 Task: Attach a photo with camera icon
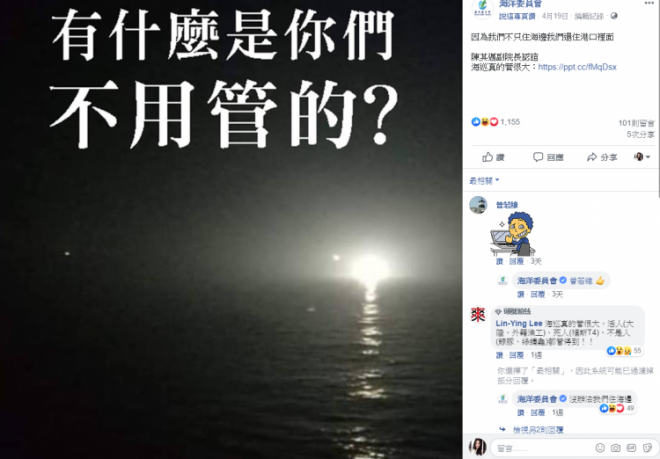click(615, 448)
